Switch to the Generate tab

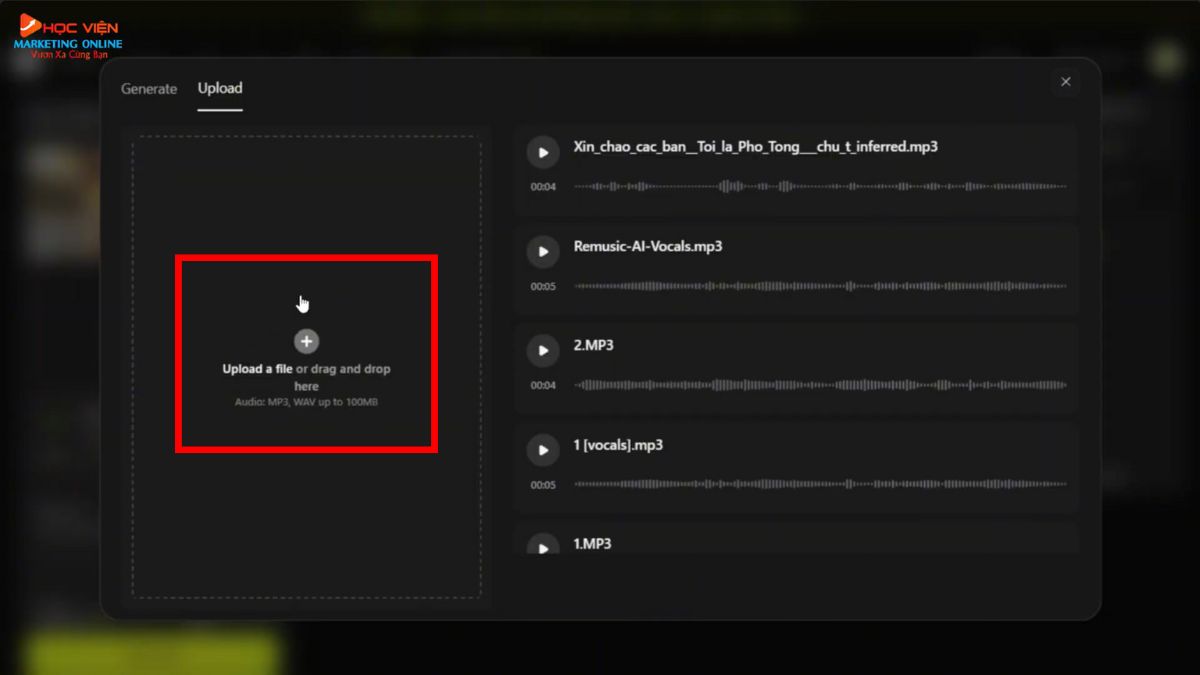[x=149, y=89]
